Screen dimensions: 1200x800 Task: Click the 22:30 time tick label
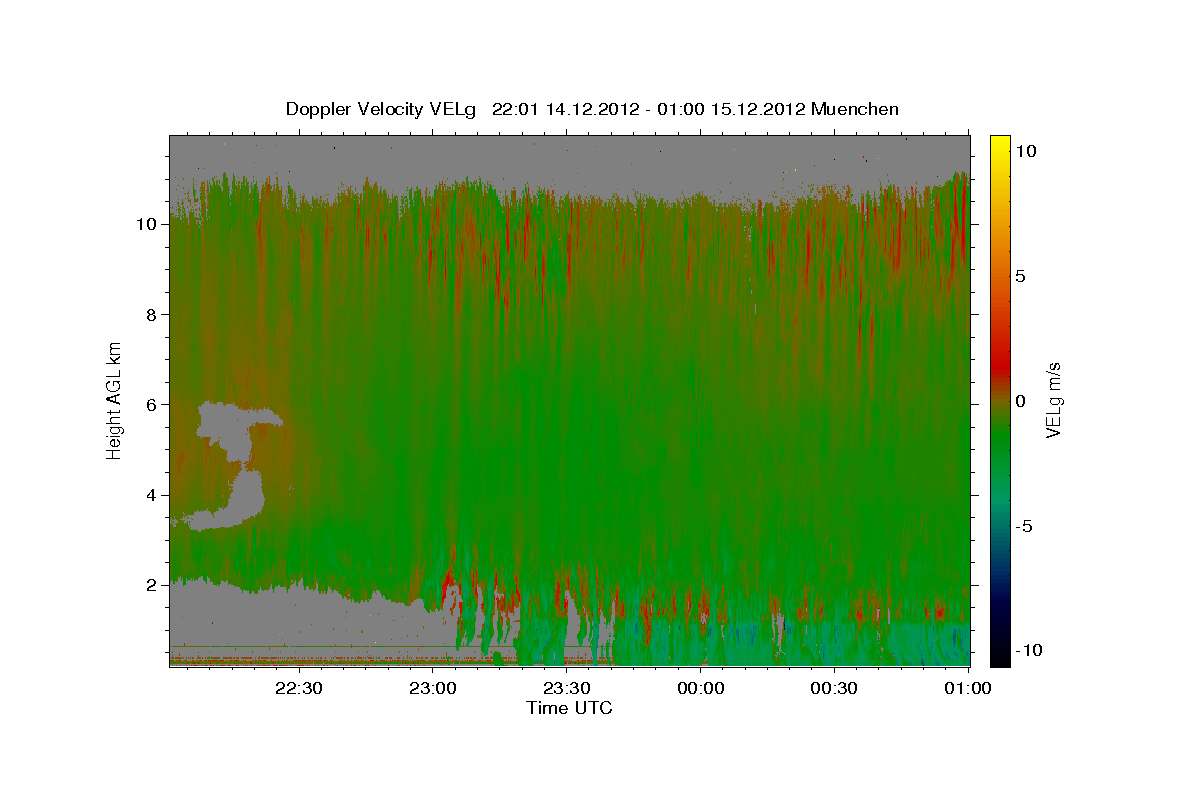[x=299, y=688]
